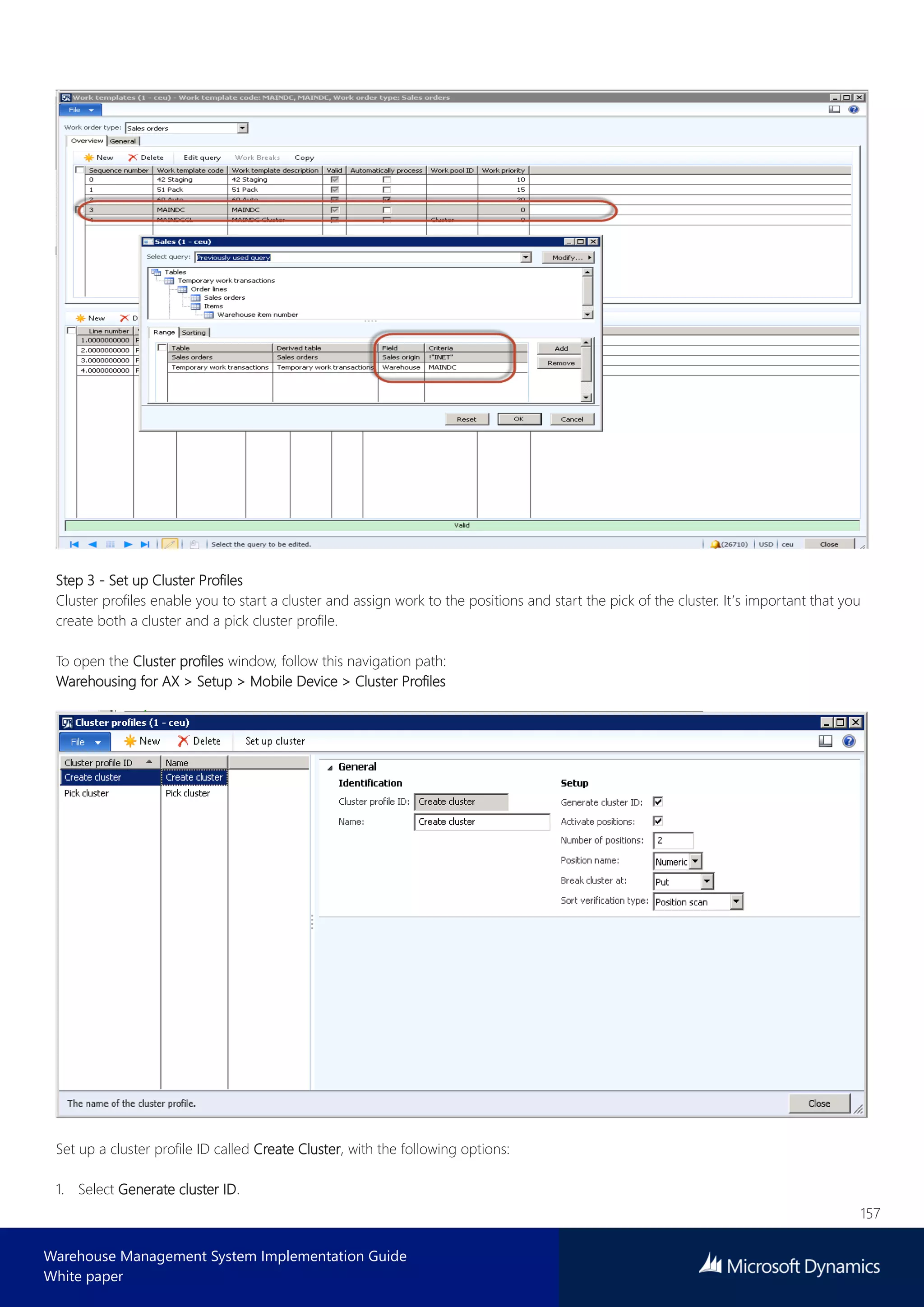Collapse the General section expander
Screen dimensions: 924x1307
pos(330,767)
